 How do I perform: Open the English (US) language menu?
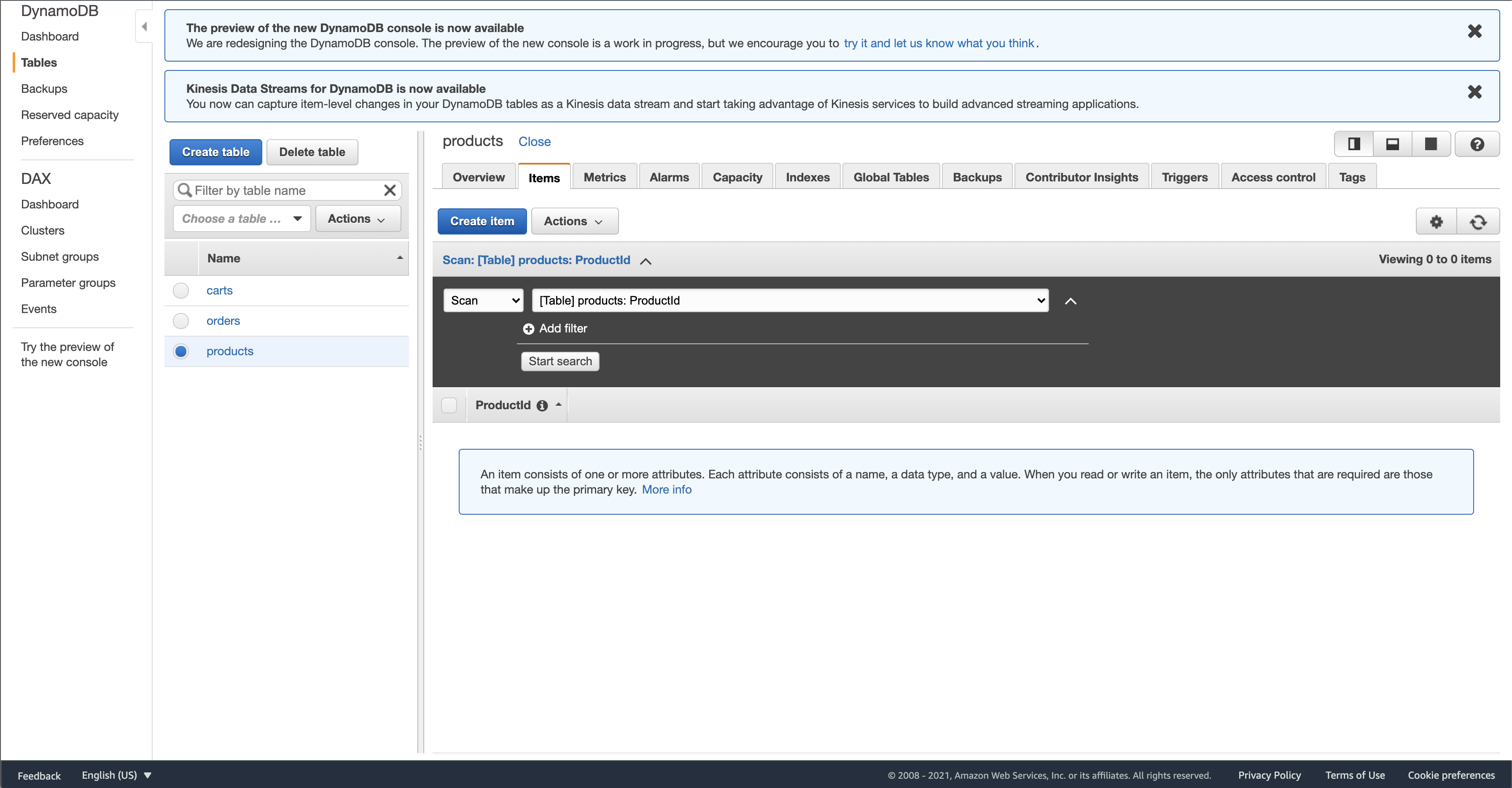coord(116,775)
